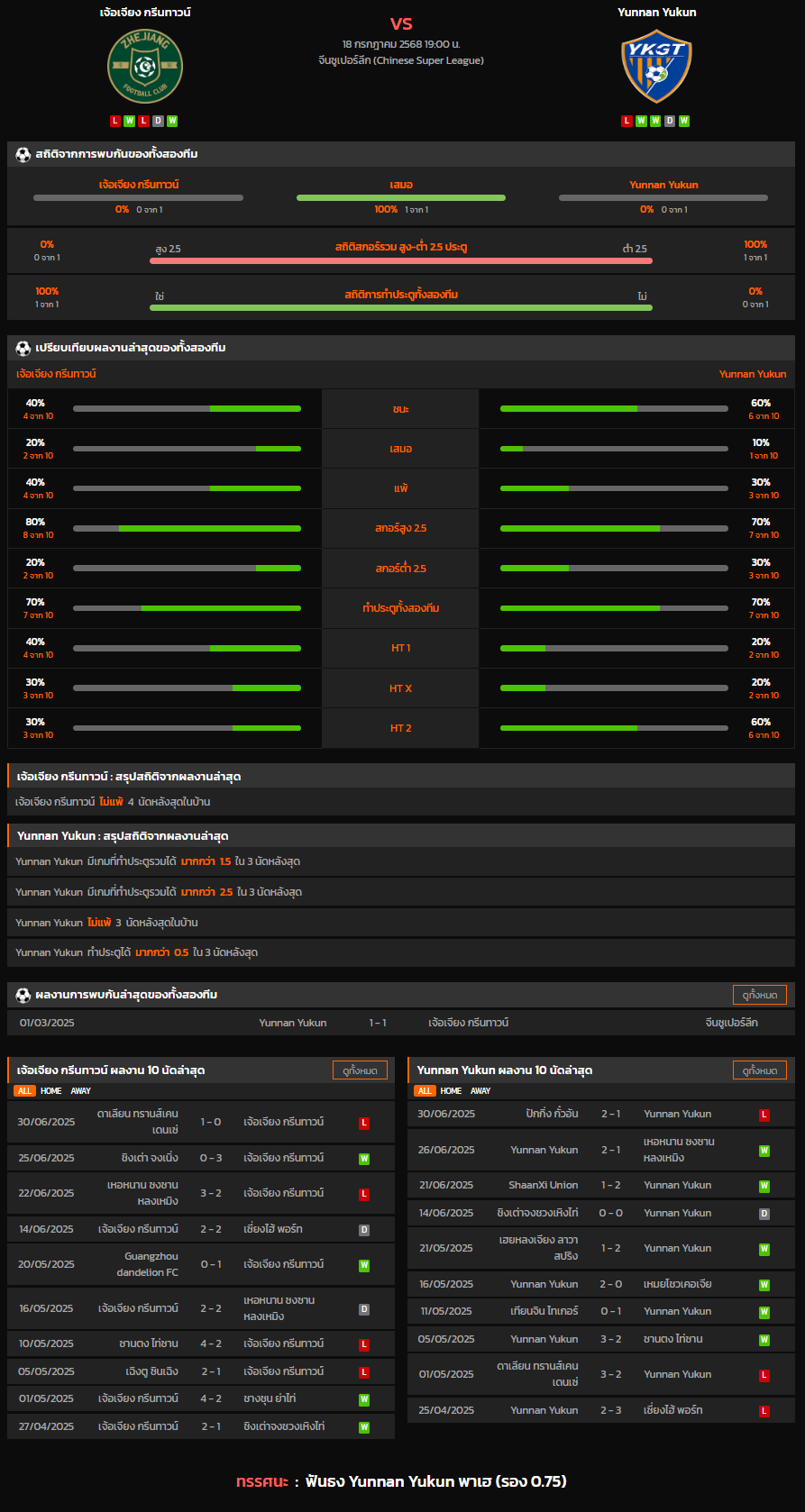Click the สถิติสกอร์รวม สูง-ต่ำ 2.5 ประตู red bar

[401, 261]
